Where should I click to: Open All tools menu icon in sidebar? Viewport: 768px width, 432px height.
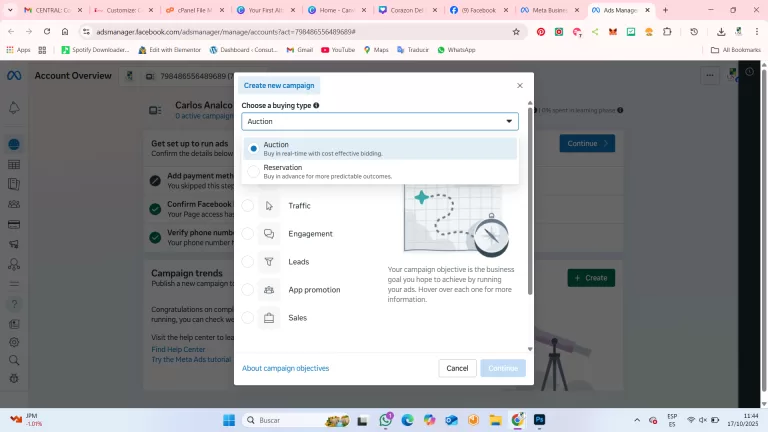[x=14, y=284]
